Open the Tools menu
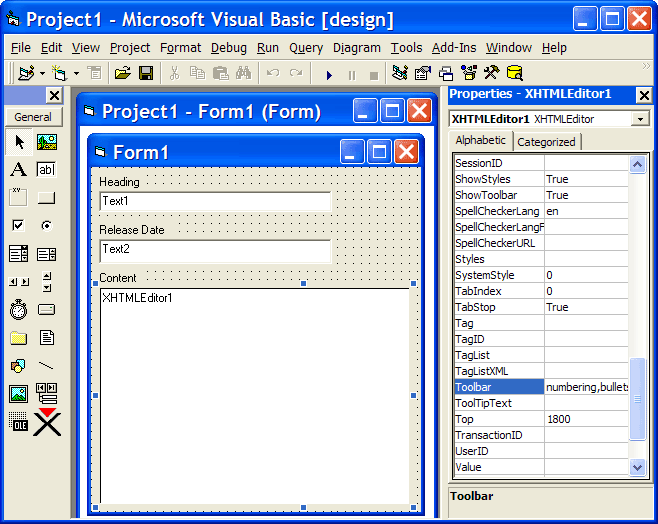Screen dimensions: 658x524 pos(407,48)
